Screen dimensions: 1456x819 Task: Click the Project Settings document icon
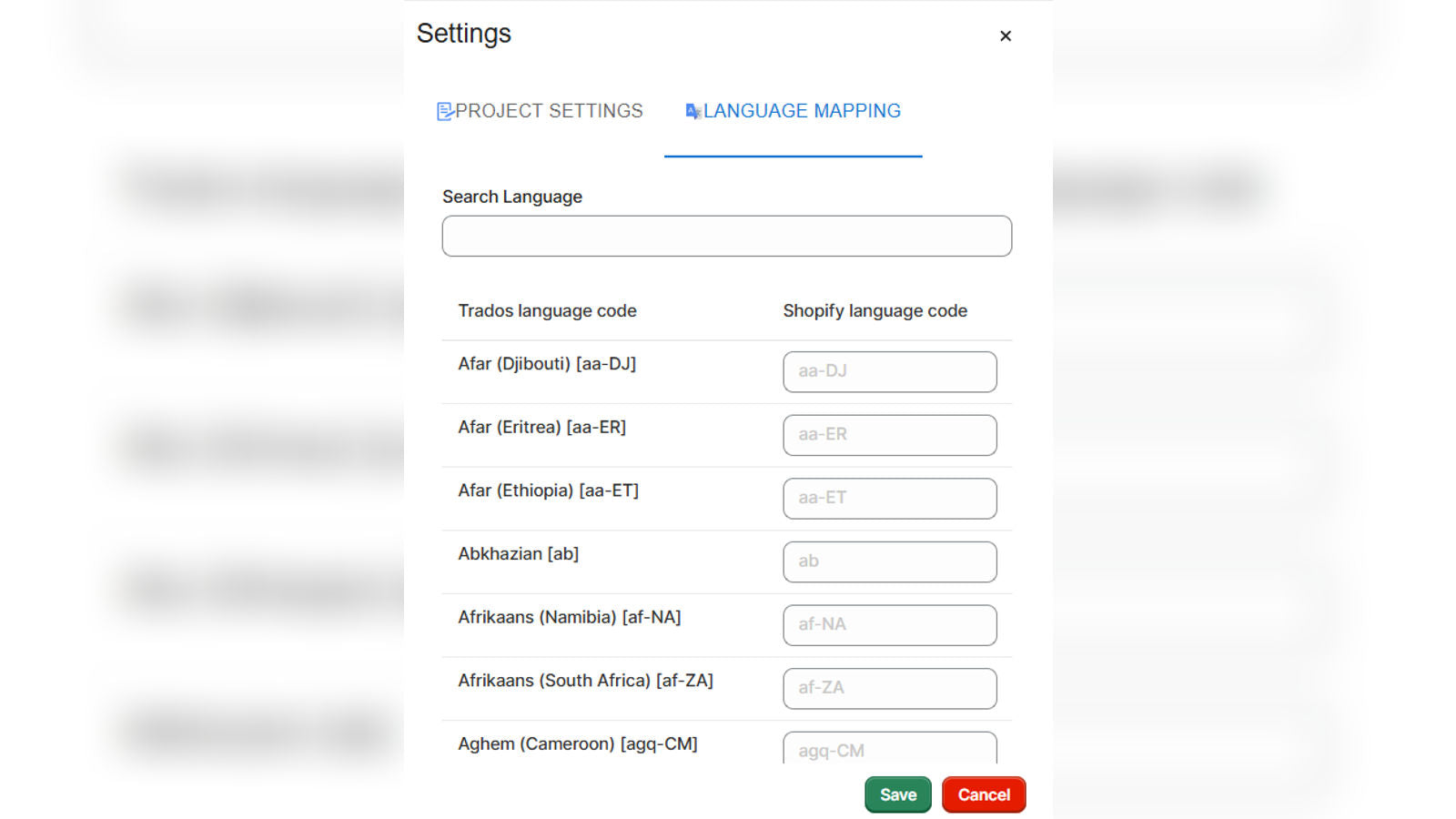pos(445,111)
